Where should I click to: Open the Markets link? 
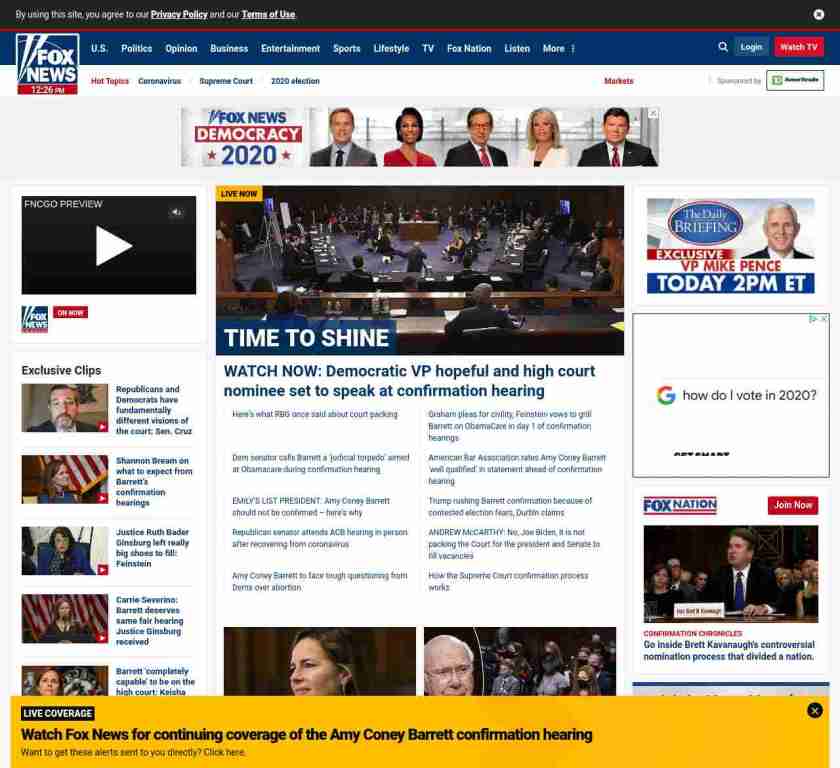pos(618,81)
